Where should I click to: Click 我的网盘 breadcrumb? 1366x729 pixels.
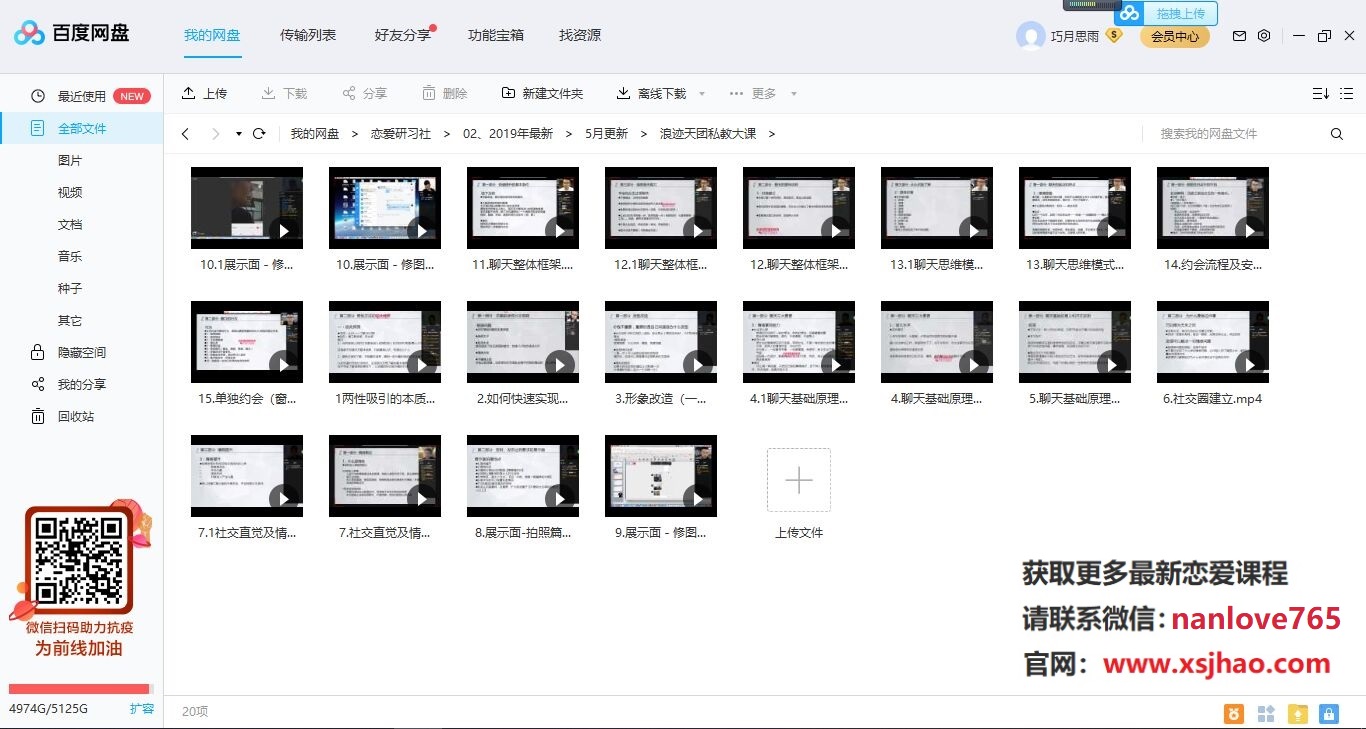(315, 134)
